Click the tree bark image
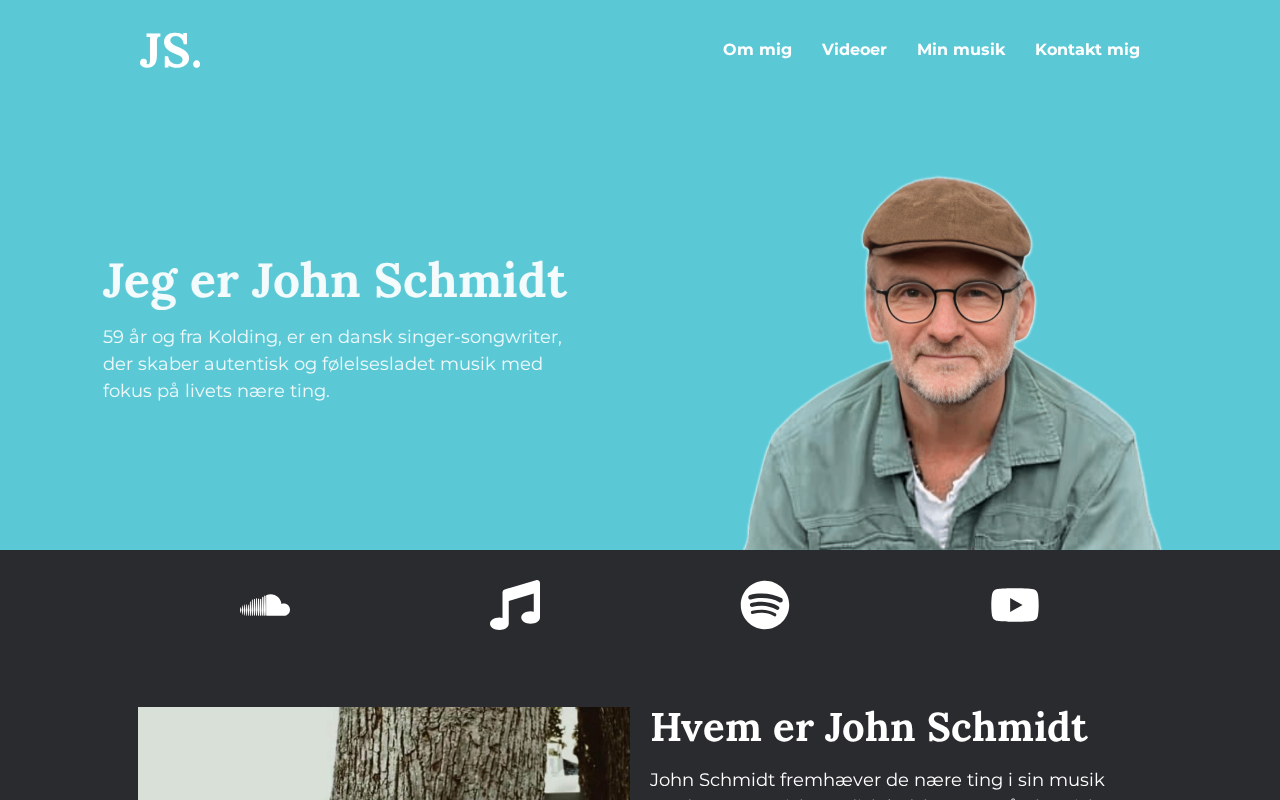The image size is (1280, 800). (x=384, y=753)
